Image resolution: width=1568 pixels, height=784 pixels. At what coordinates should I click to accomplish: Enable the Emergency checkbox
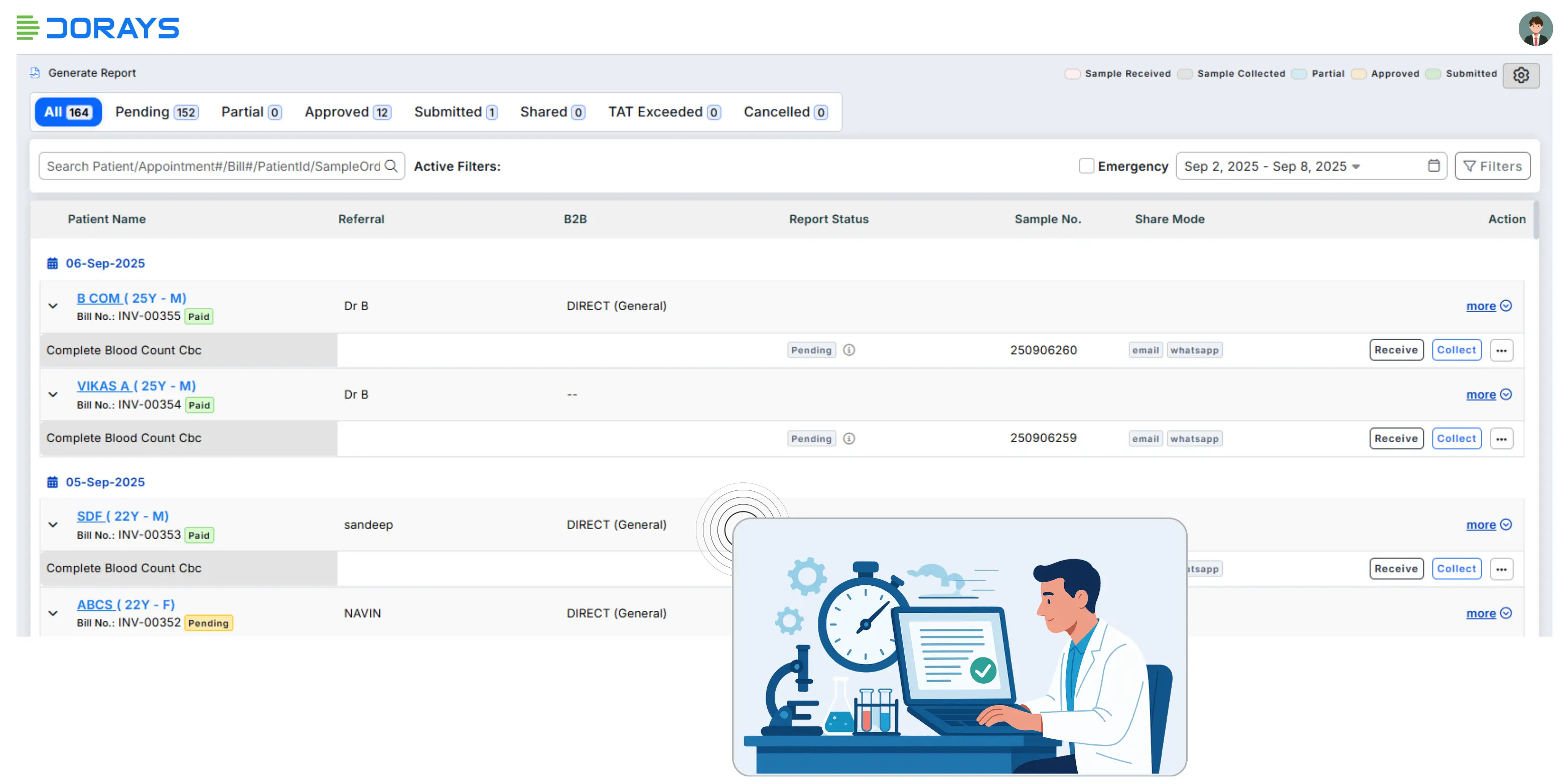1085,166
